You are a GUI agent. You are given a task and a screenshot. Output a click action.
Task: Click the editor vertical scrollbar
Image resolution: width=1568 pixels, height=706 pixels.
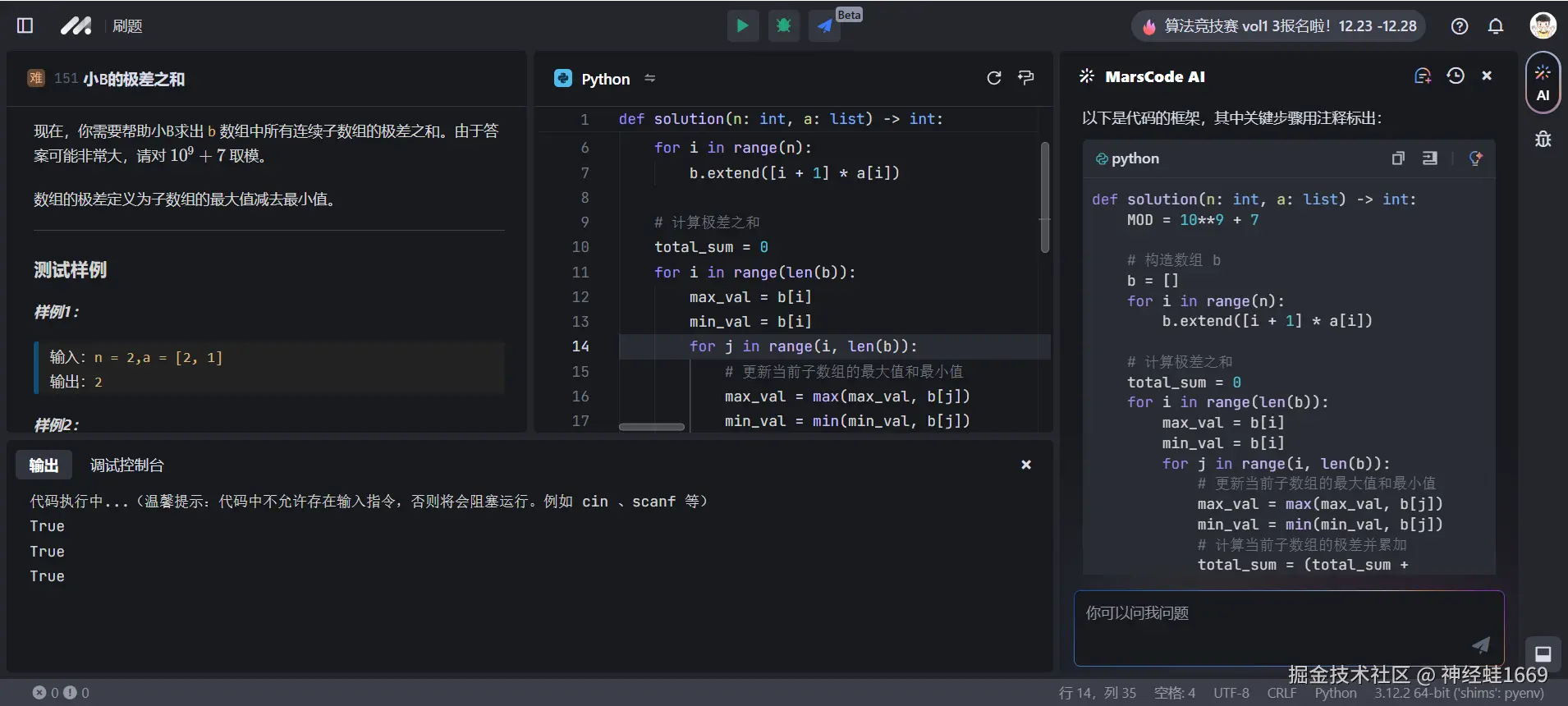[x=1045, y=197]
